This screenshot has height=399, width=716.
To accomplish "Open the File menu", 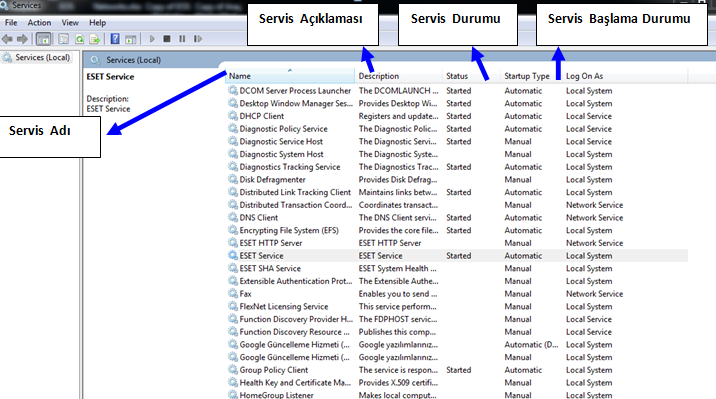I will tap(11, 22).
